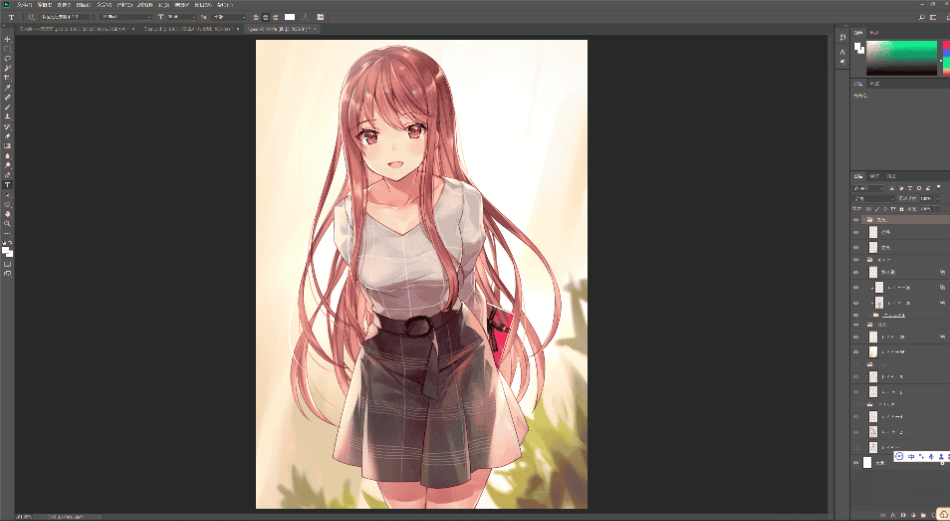
Task: Select the Move tool
Action: (7, 39)
